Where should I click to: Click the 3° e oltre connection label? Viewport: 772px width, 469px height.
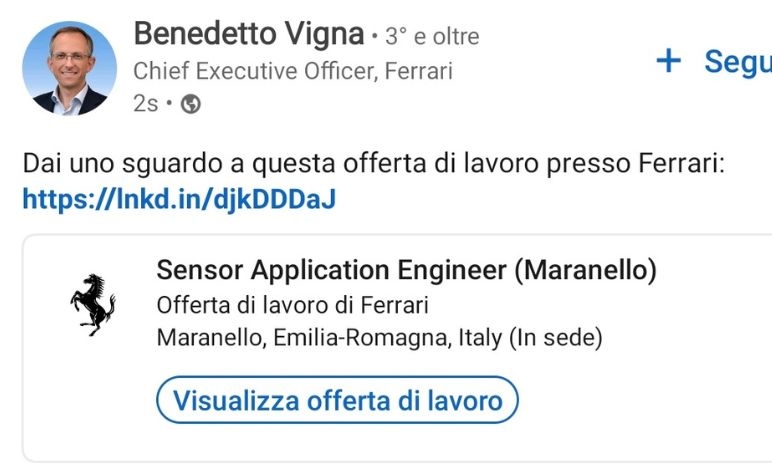(x=432, y=36)
